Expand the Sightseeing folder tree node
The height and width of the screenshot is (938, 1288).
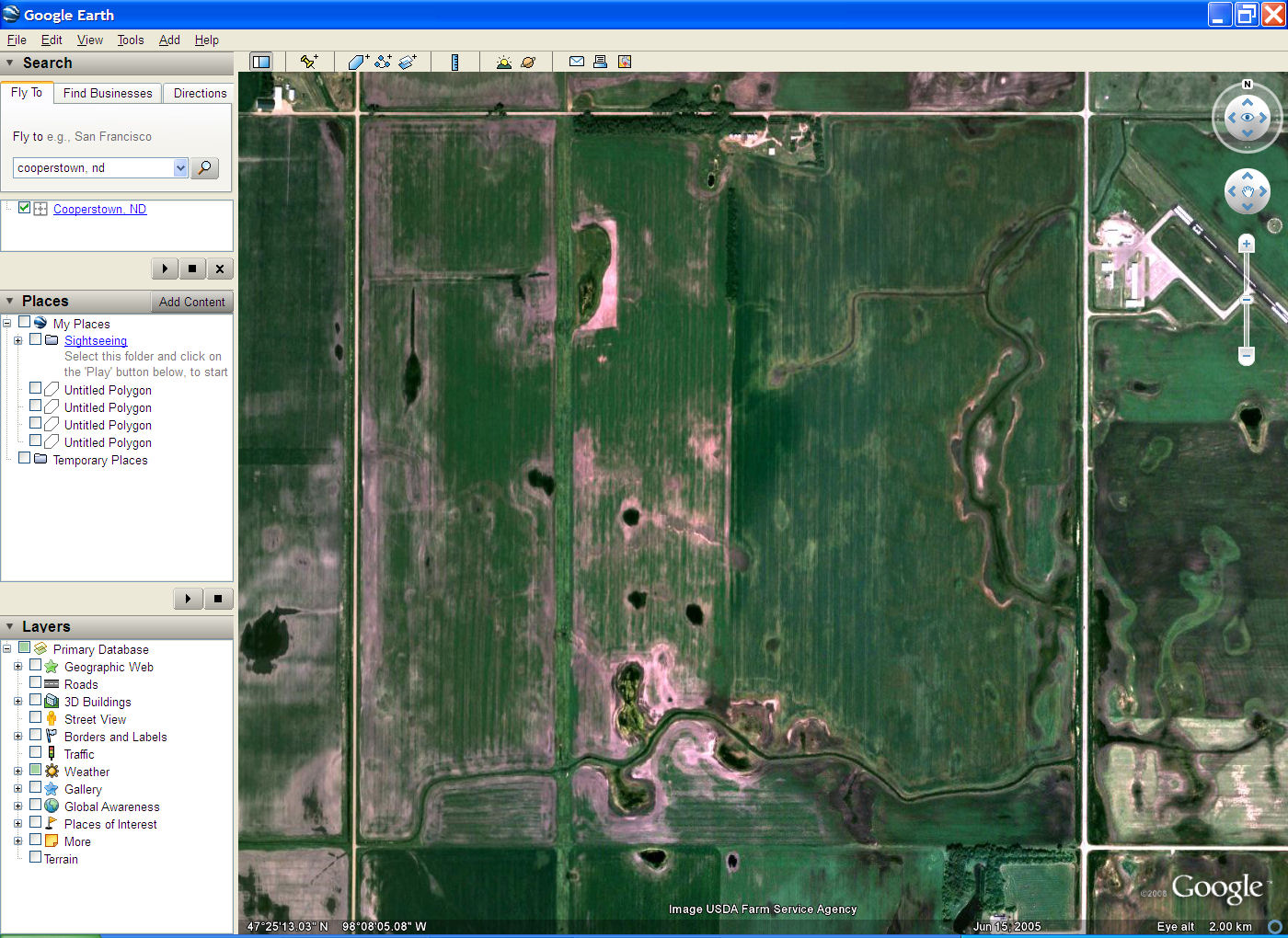(17, 340)
